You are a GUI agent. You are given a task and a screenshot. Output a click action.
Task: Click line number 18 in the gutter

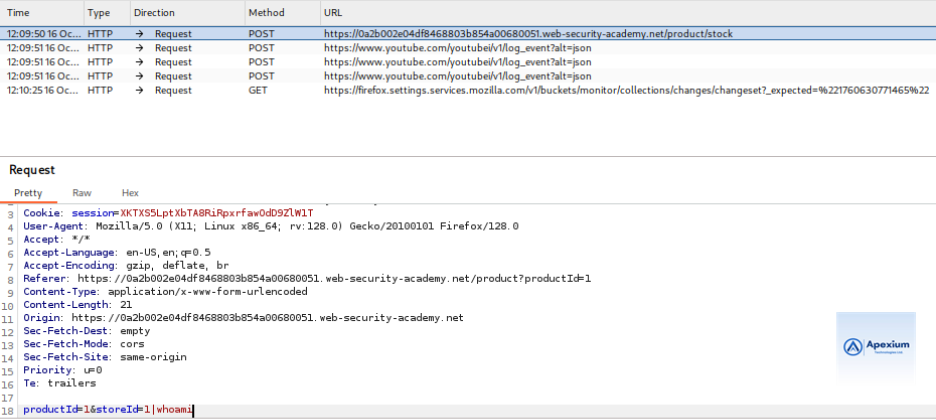point(10,409)
